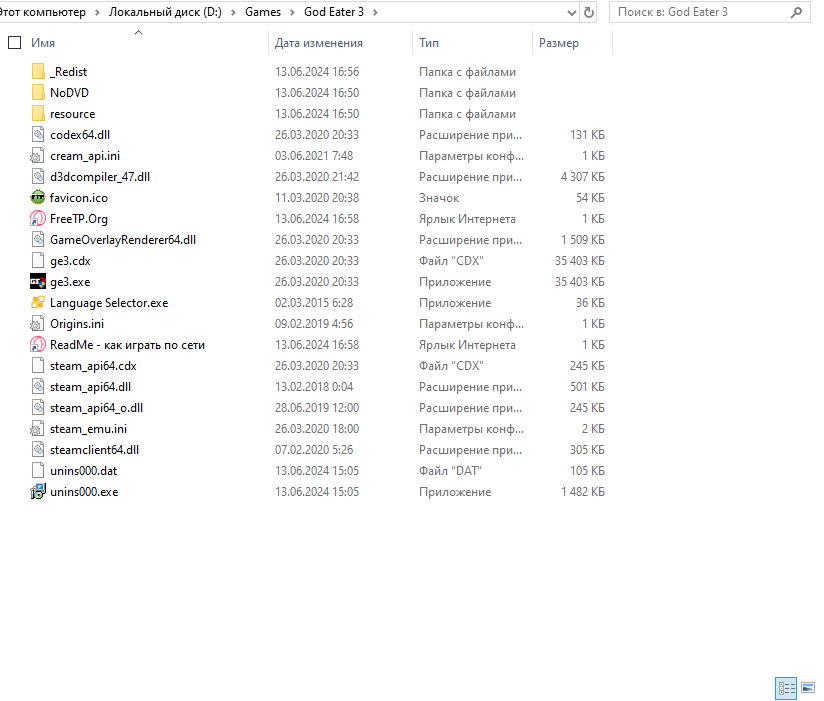This screenshot has width=824, height=701.
Task: Expand chevron after Games breadcrumb
Action: pos(292,13)
